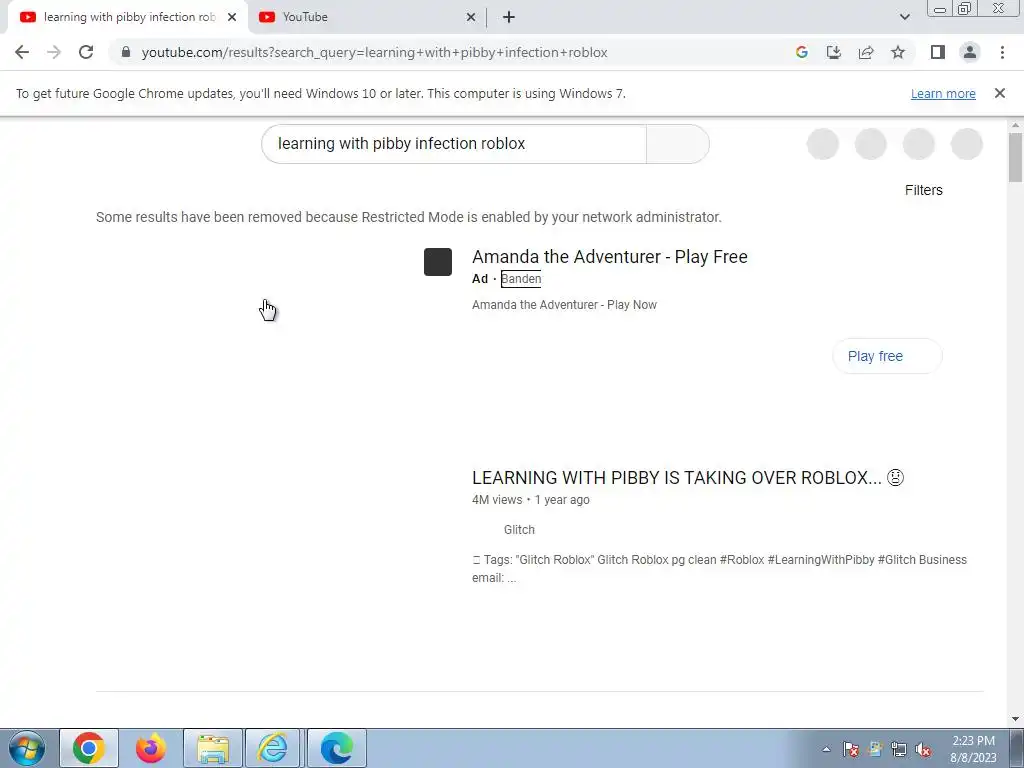Viewport: 1024px width, 768px height.
Task: Install app icon in address bar
Action: pos(833,52)
